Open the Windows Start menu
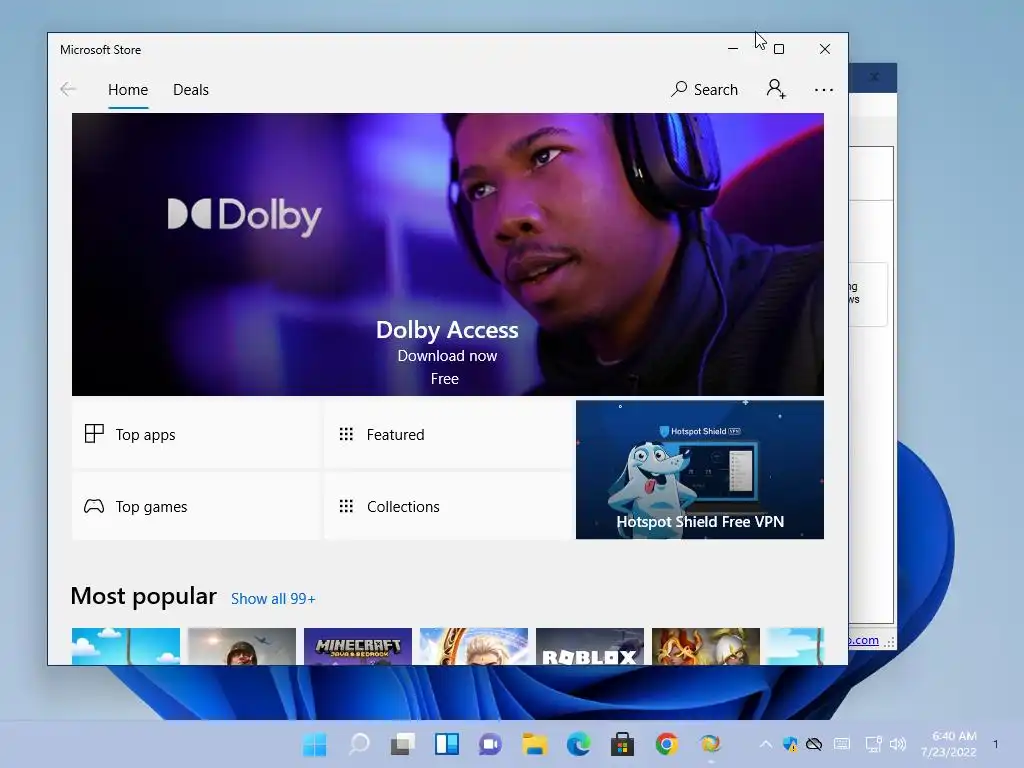This screenshot has width=1024, height=768. [315, 744]
